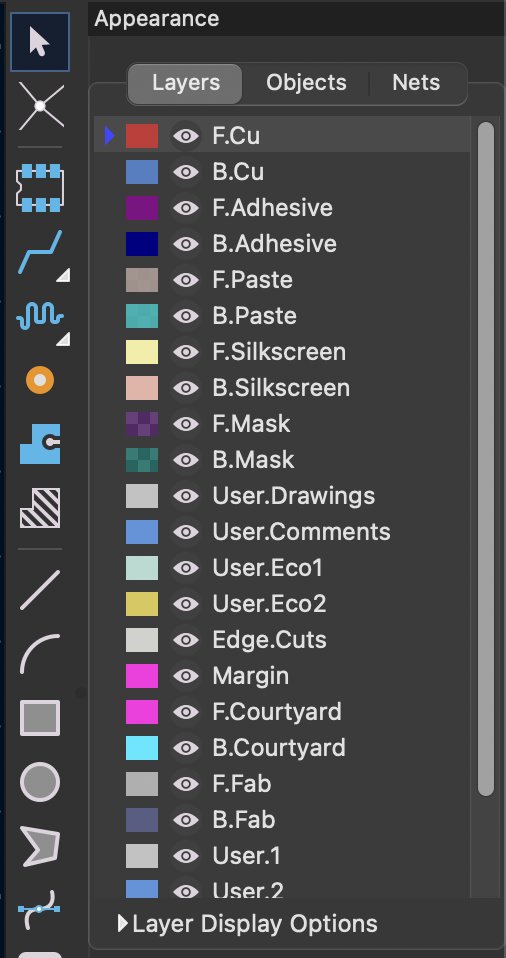The width and height of the screenshot is (506, 958).
Task: Switch to the Nets tab
Action: click(416, 83)
